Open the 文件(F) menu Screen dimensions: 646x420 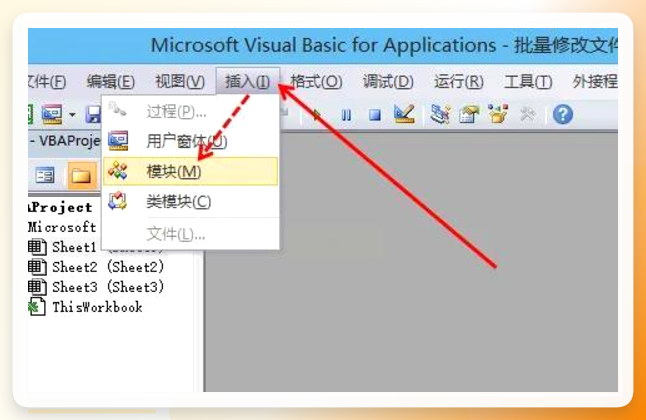pyautogui.click(x=47, y=82)
